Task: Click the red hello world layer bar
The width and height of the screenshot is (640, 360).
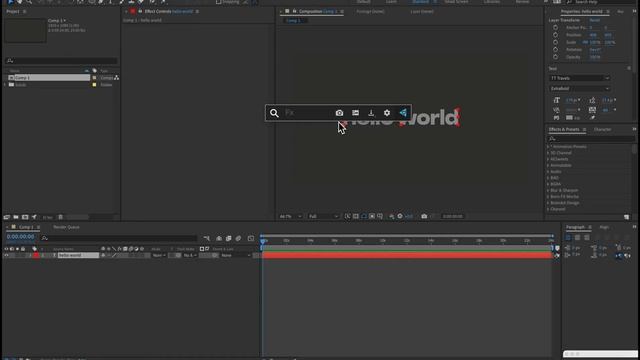Action: point(407,256)
